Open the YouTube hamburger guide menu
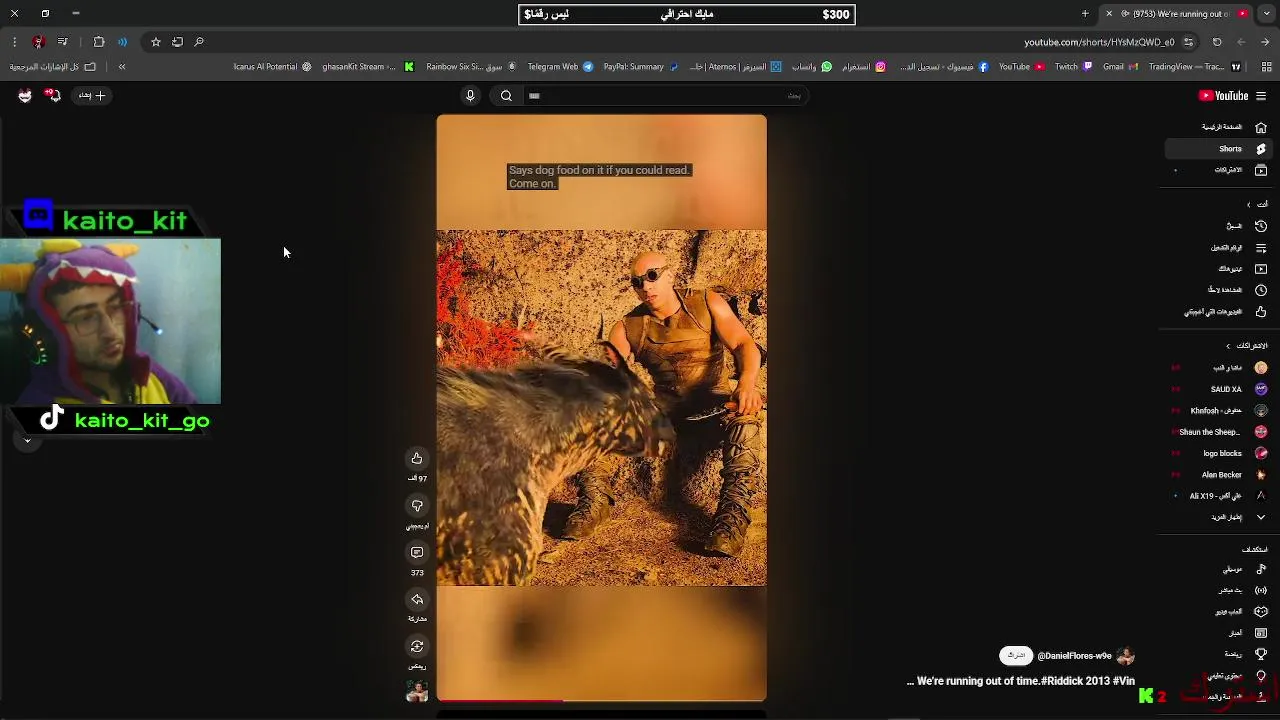1280x720 pixels. click(x=1261, y=96)
